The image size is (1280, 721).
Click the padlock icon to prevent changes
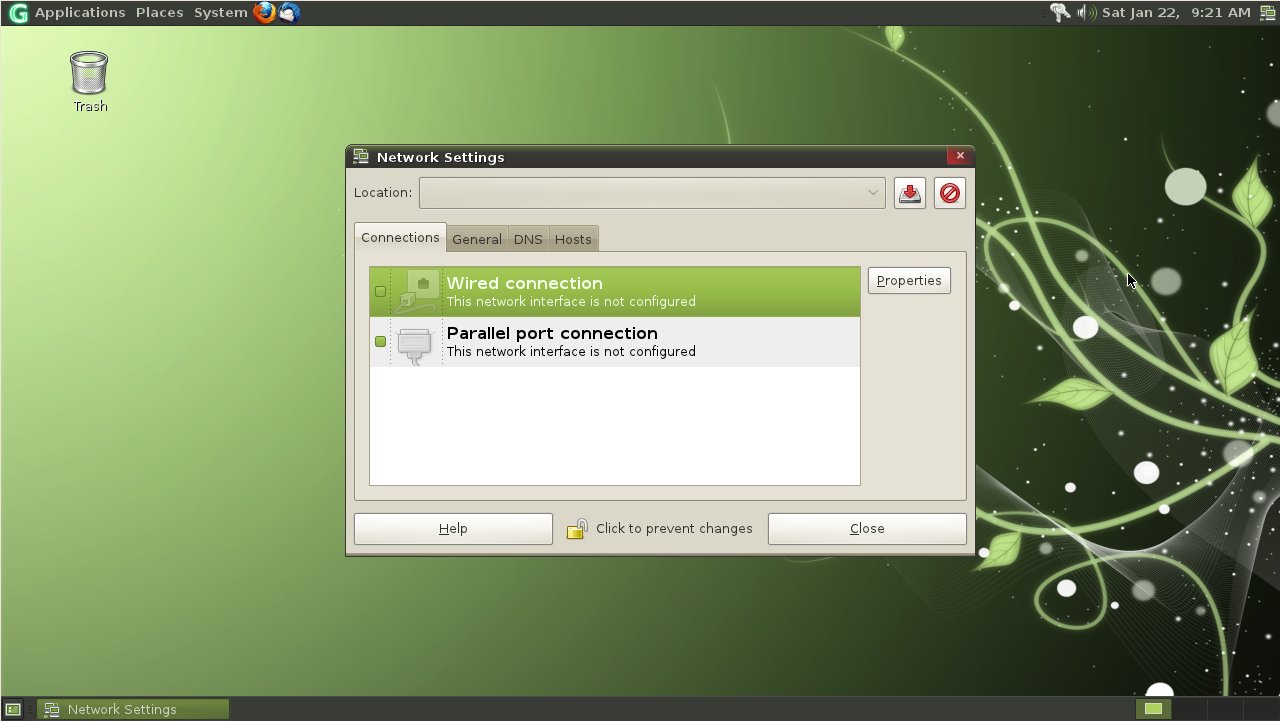tap(577, 529)
